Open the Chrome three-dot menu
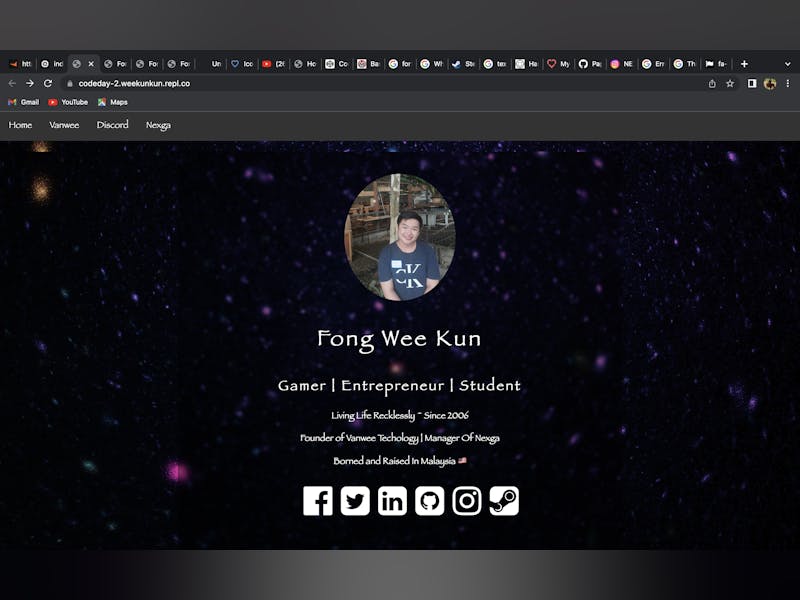 pyautogui.click(x=788, y=83)
